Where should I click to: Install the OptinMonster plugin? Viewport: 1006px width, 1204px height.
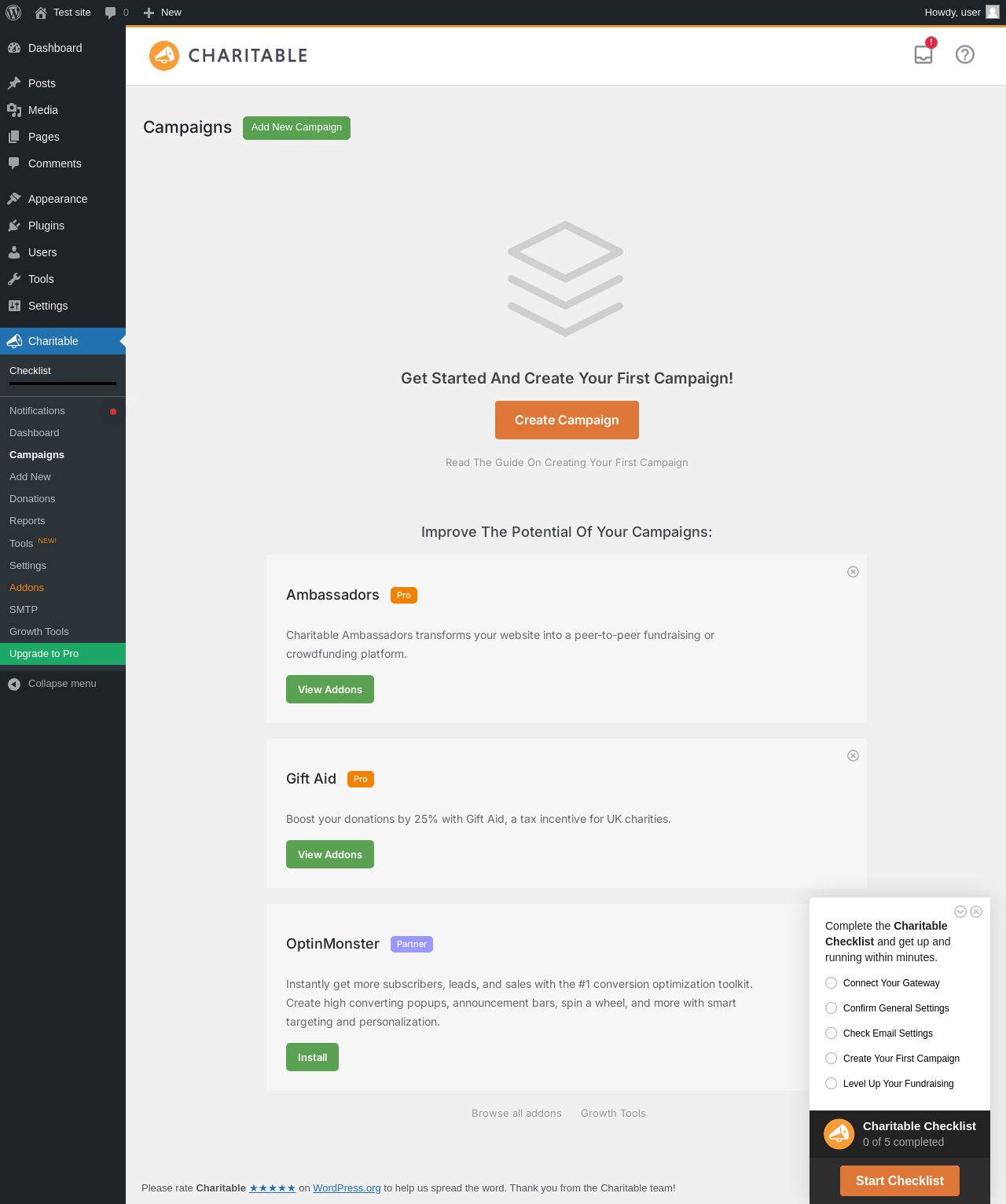pyautogui.click(x=312, y=1057)
